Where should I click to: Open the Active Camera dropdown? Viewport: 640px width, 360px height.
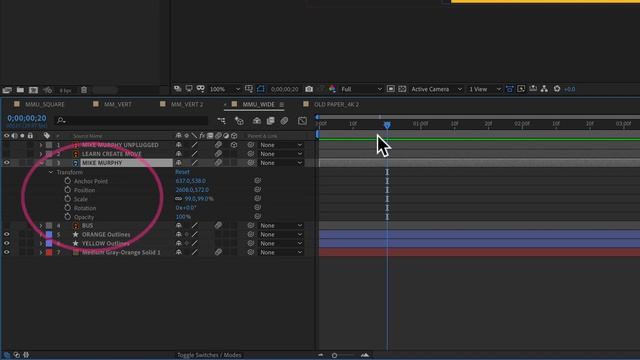pos(436,89)
